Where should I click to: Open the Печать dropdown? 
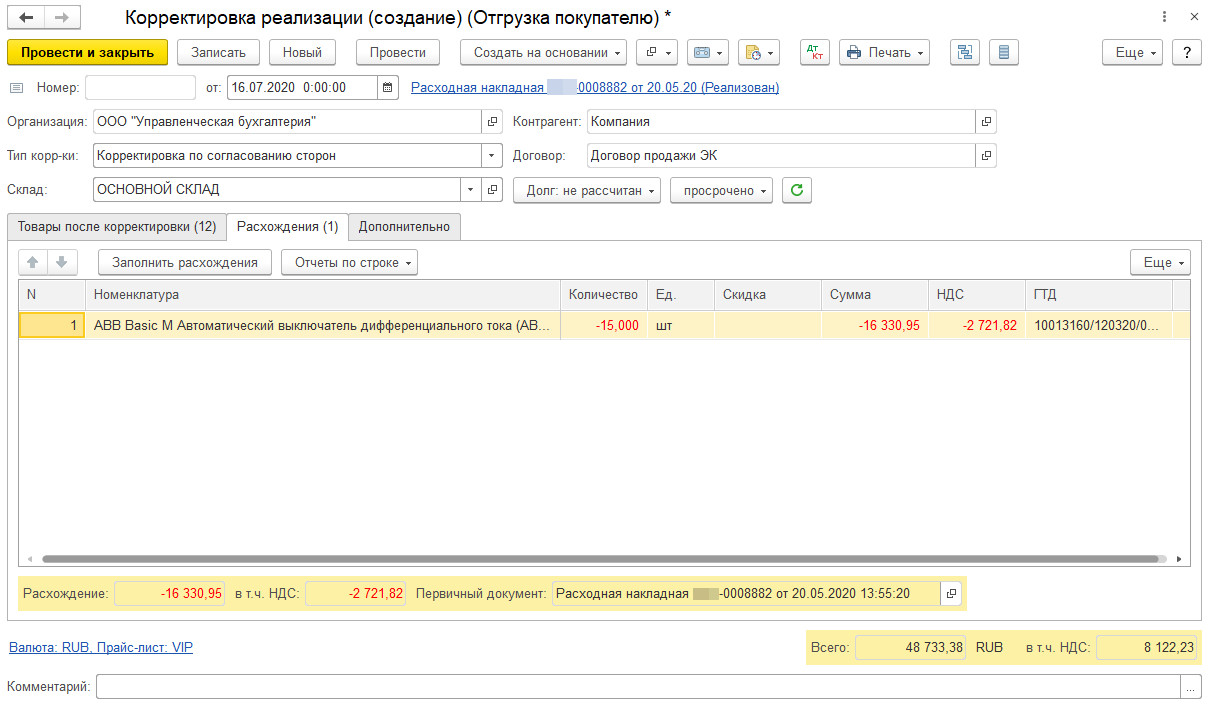click(884, 52)
